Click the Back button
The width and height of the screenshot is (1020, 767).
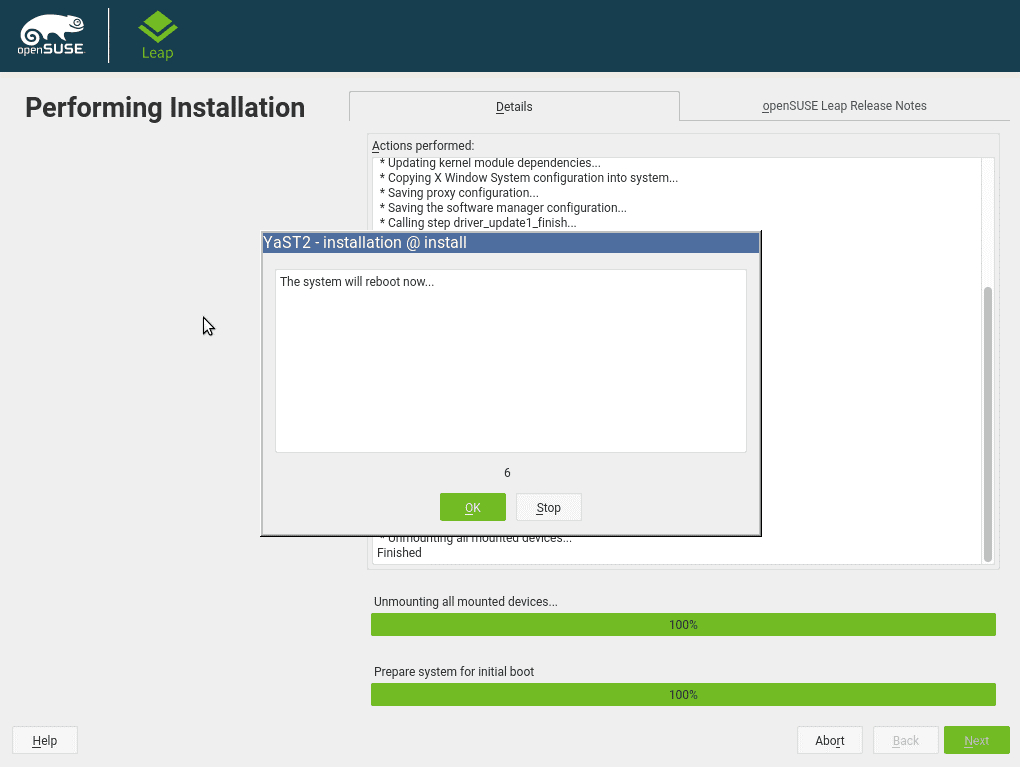906,740
